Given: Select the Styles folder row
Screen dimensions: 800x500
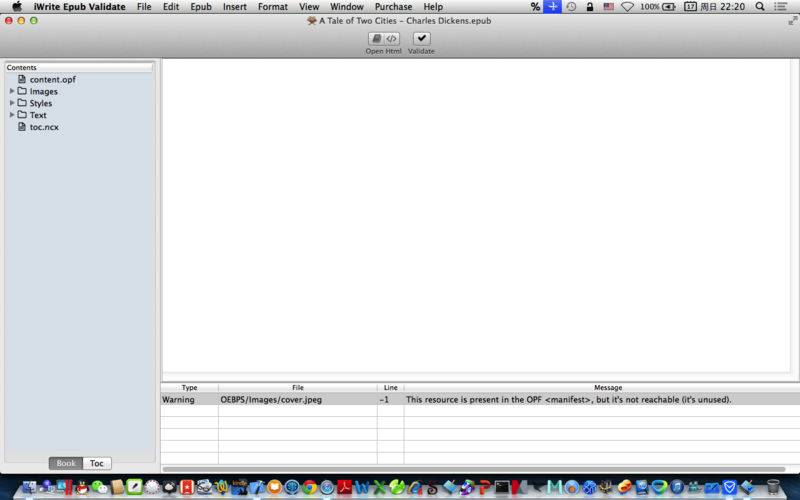Looking at the screenshot, I should (80, 103).
